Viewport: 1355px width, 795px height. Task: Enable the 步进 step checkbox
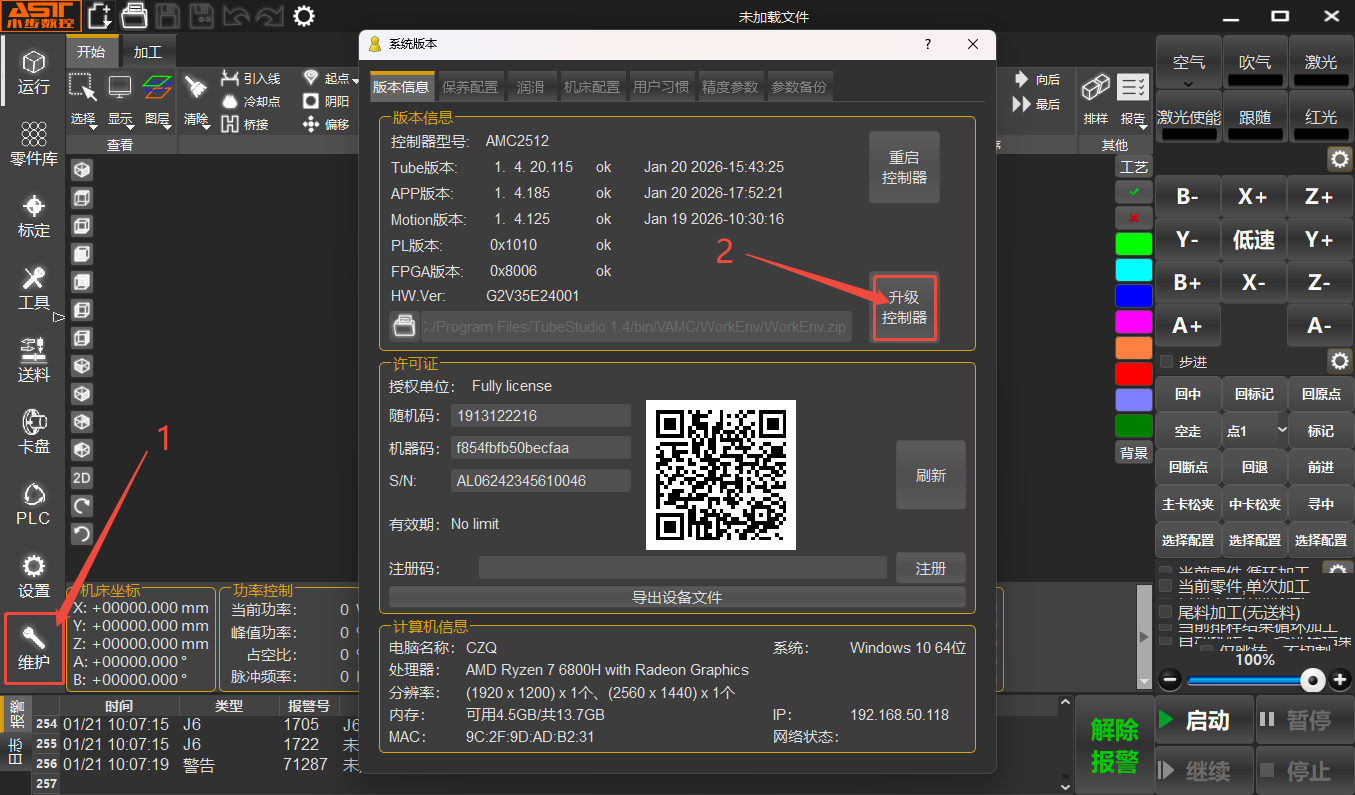tap(1166, 361)
